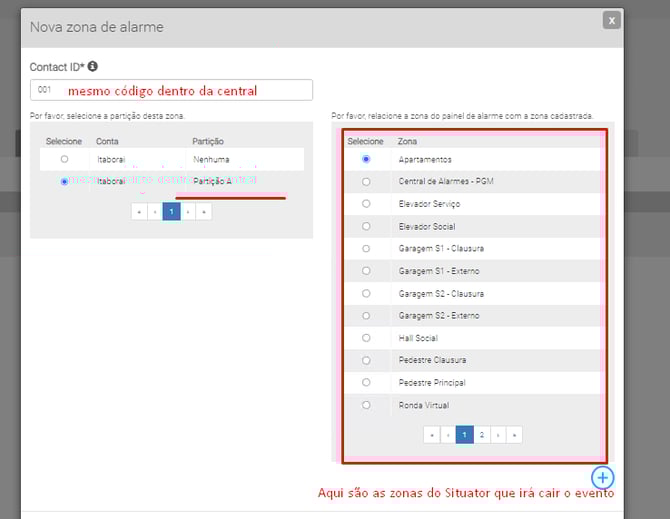Click the blue plus add-zone icon
Viewport: 670px width, 519px height.
pyautogui.click(x=602, y=477)
